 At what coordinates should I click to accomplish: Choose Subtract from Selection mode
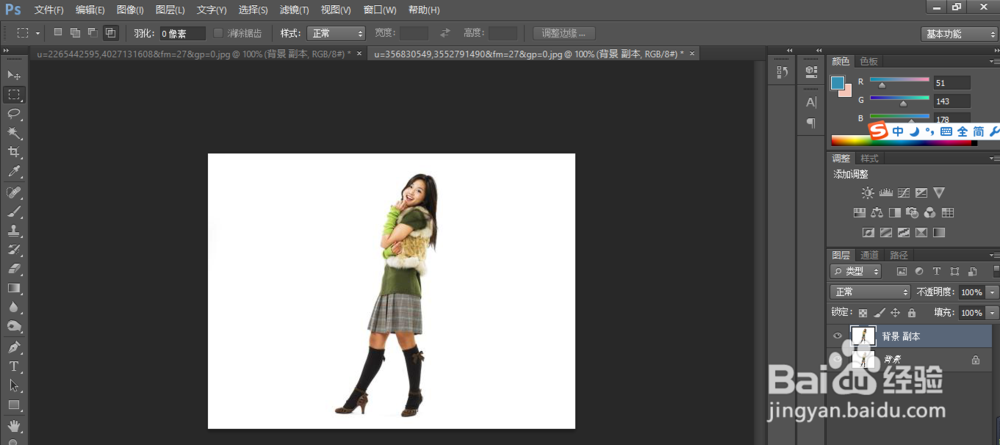pos(93,33)
